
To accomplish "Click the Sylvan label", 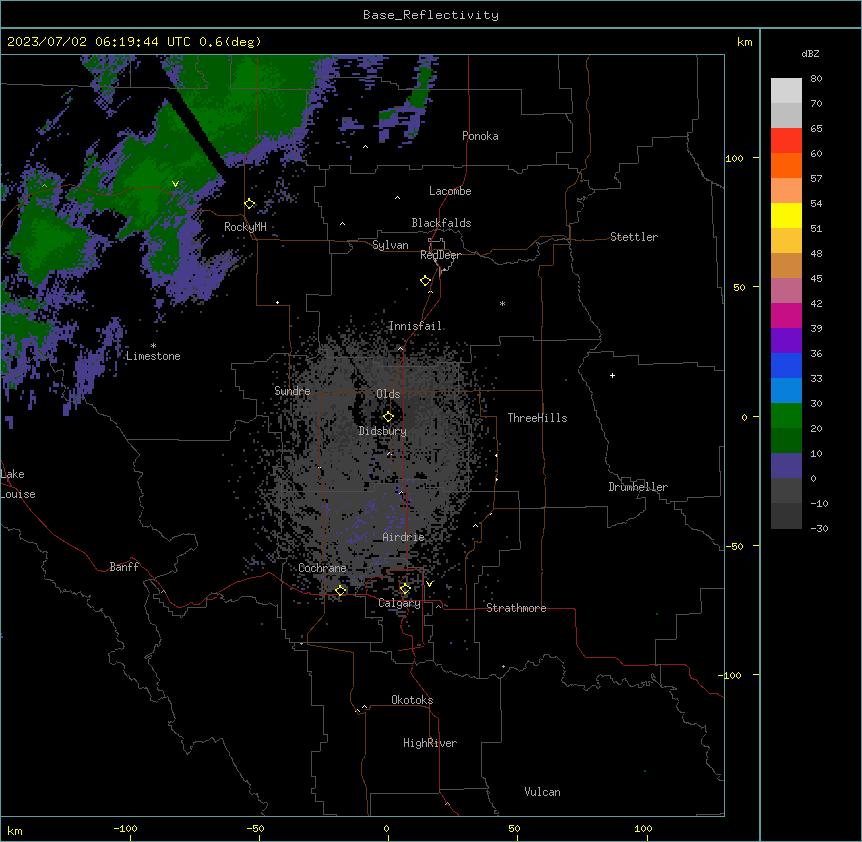I will click(390, 245).
